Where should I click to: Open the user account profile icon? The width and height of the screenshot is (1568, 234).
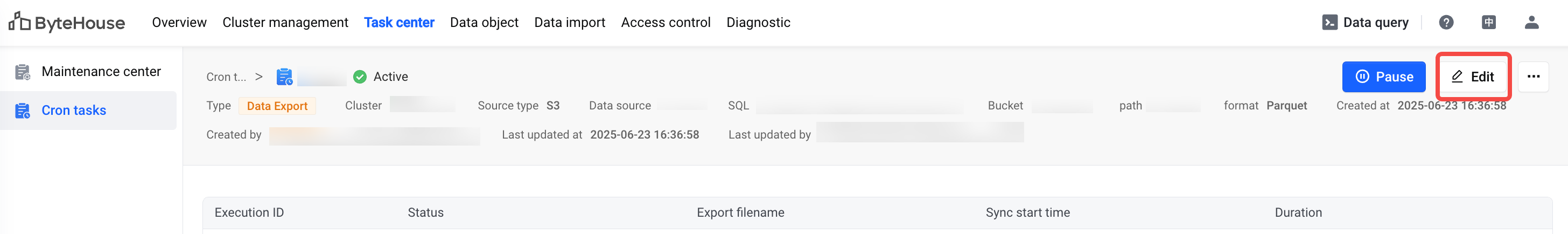pos(1531,23)
